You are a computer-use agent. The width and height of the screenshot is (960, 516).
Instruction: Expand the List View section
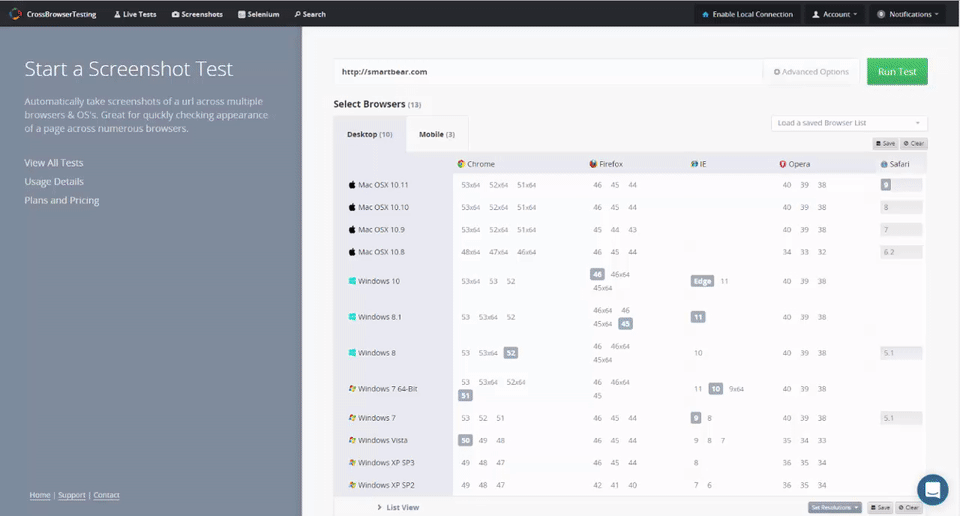click(x=398, y=507)
